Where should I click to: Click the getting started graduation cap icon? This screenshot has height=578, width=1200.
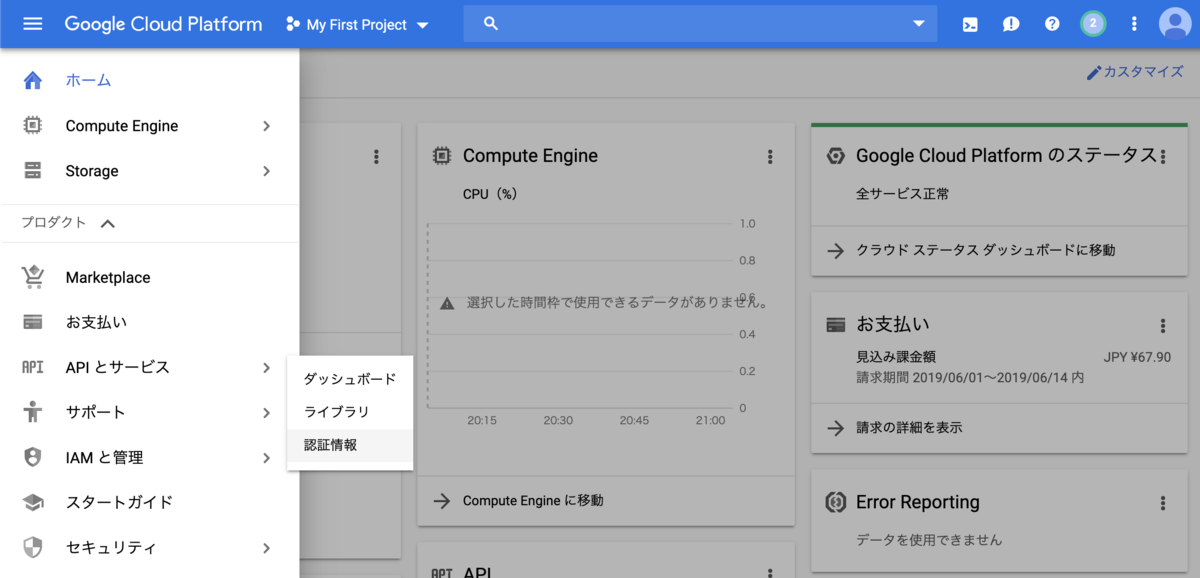[x=33, y=502]
